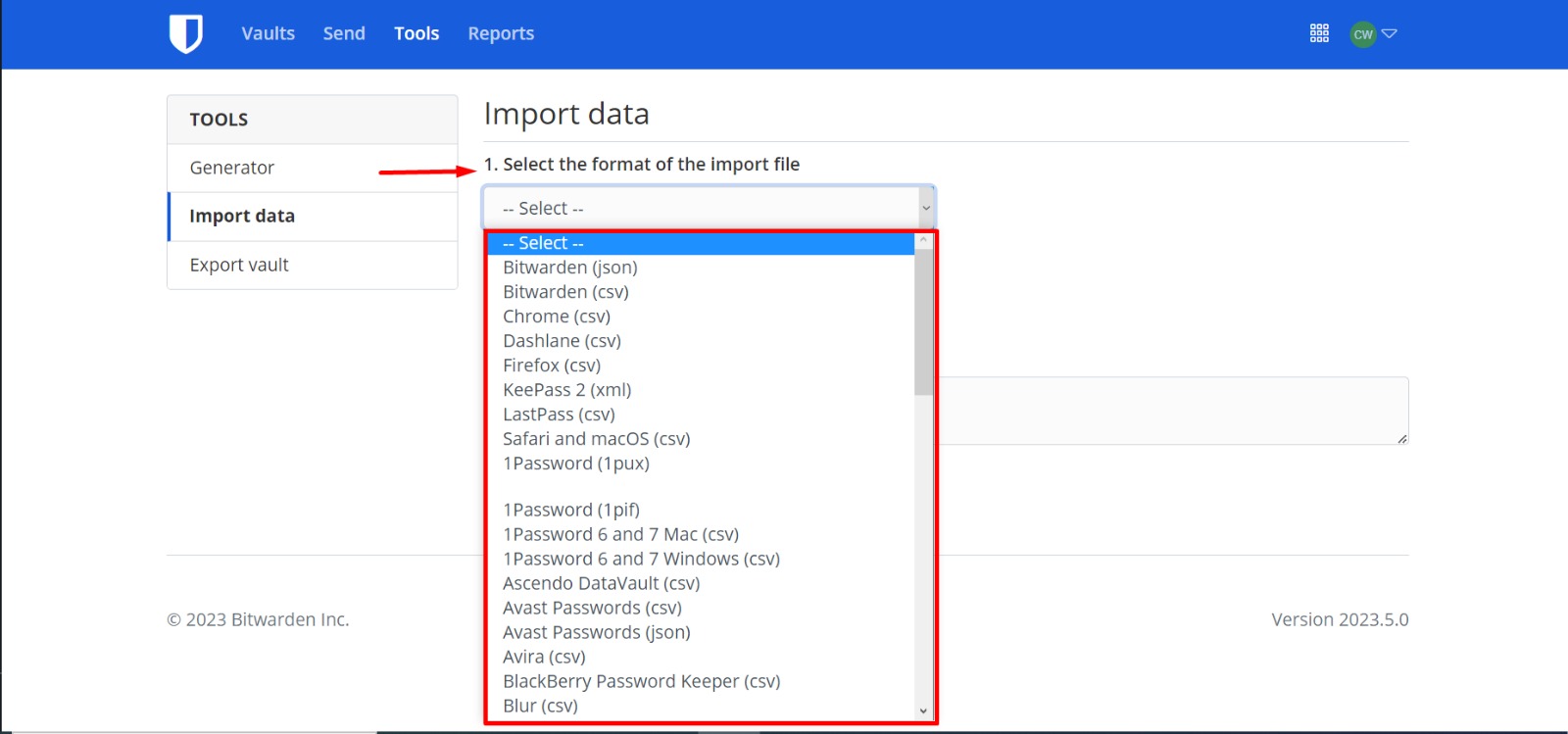Open the import file format combo box

[709, 208]
